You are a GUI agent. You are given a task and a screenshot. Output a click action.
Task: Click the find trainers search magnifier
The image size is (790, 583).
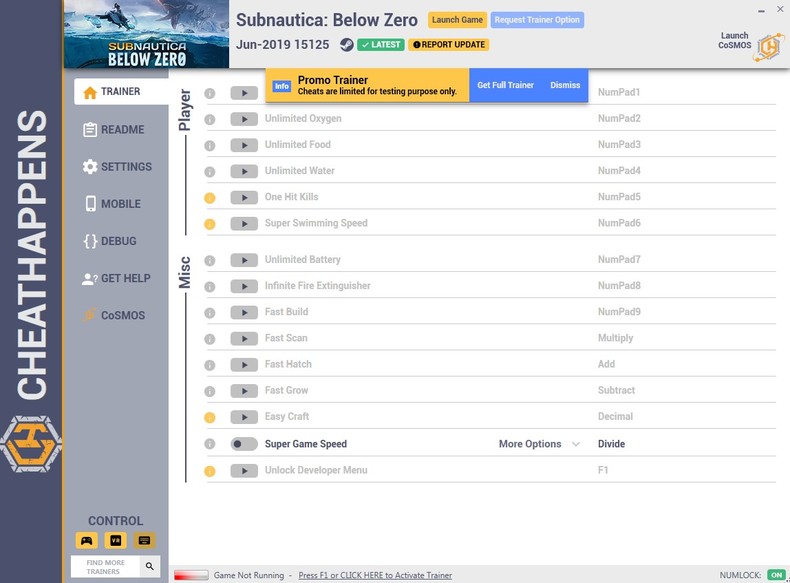(x=150, y=566)
